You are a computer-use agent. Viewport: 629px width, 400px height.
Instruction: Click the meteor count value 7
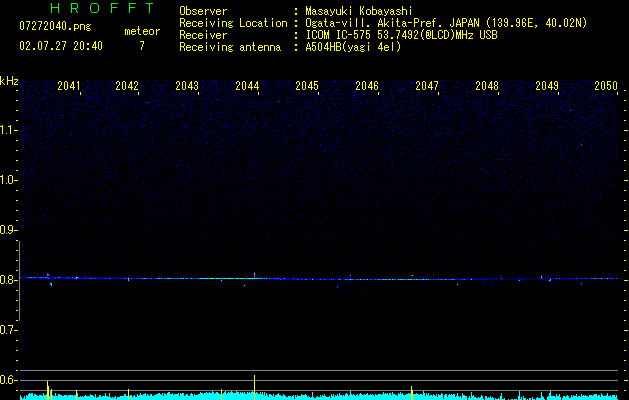pos(142,46)
